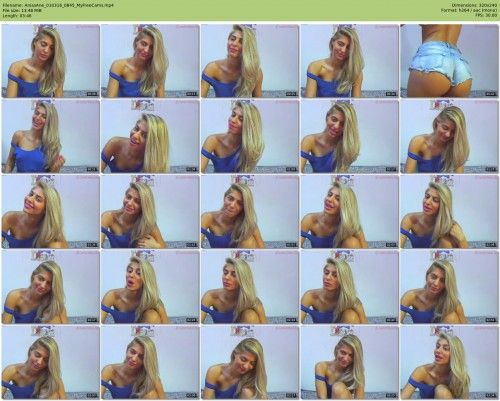
Task: Select the third thumbnail in the top row
Action: pyautogui.click(x=250, y=61)
